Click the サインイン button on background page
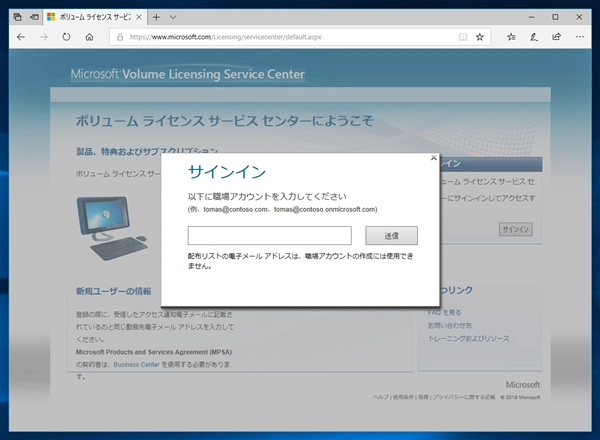The image size is (600, 440). (x=515, y=229)
